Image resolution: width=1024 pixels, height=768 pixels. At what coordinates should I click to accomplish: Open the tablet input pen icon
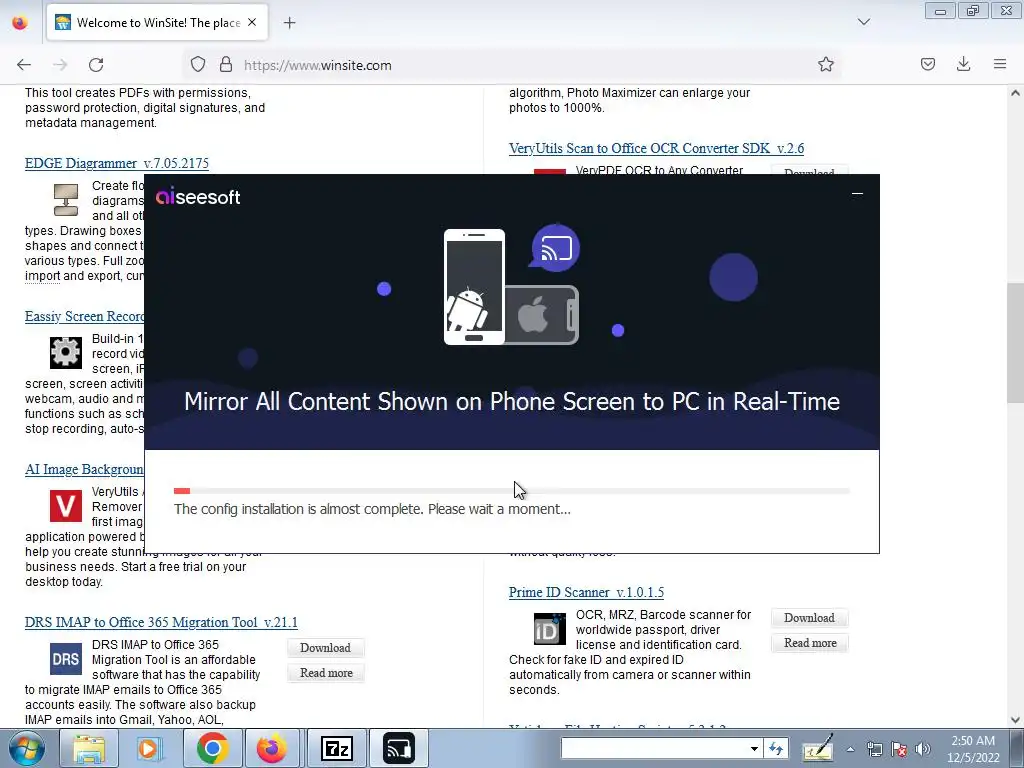pyautogui.click(x=818, y=748)
